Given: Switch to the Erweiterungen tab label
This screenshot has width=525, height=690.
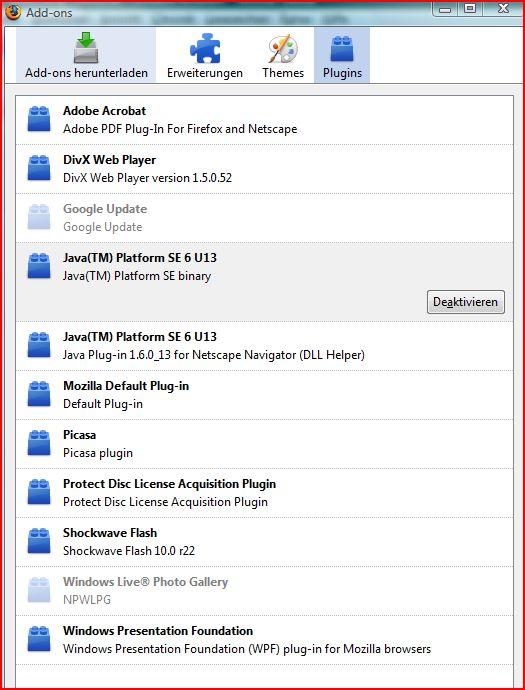Looking at the screenshot, I should (x=205, y=73).
